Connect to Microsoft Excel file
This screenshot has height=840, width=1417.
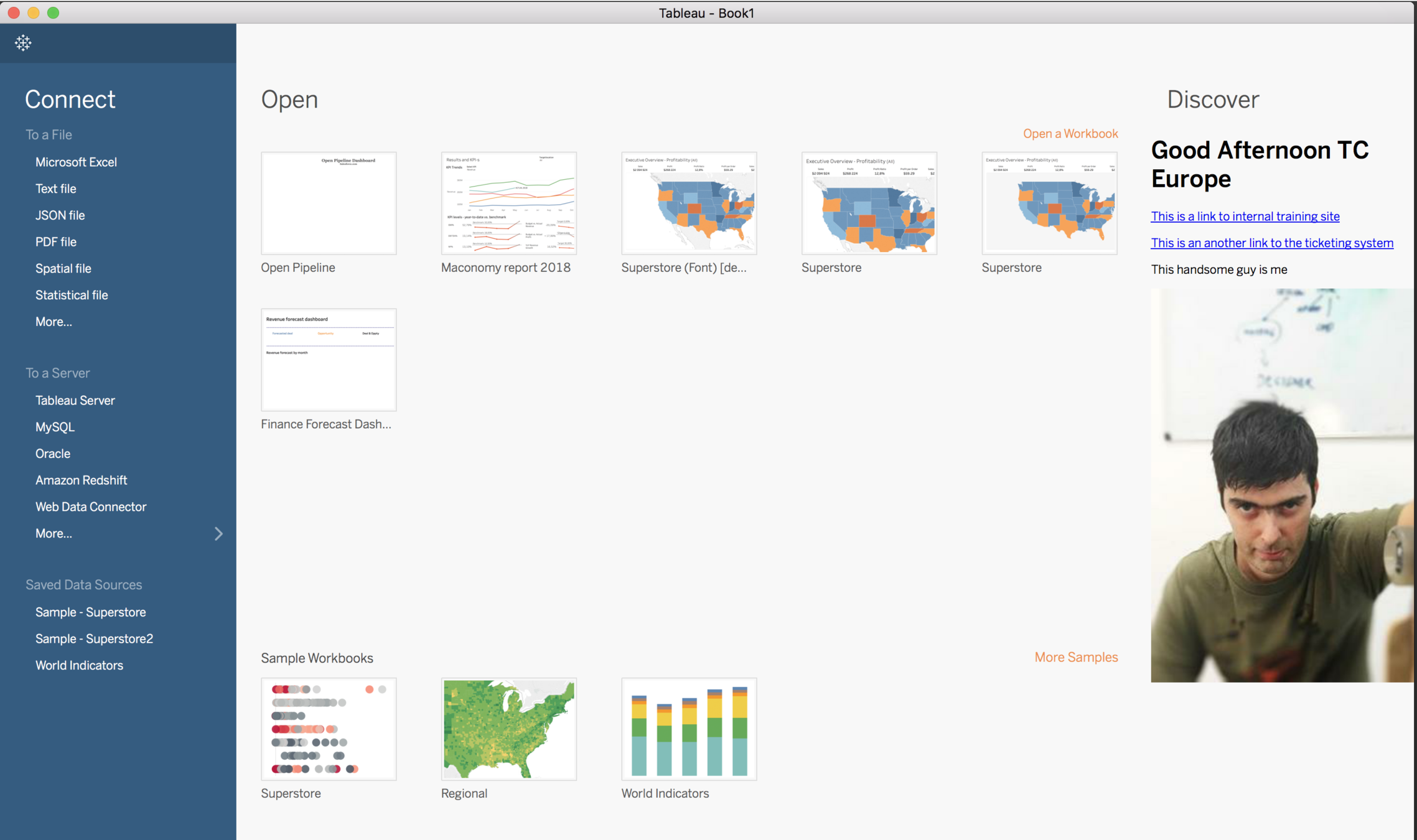[76, 162]
